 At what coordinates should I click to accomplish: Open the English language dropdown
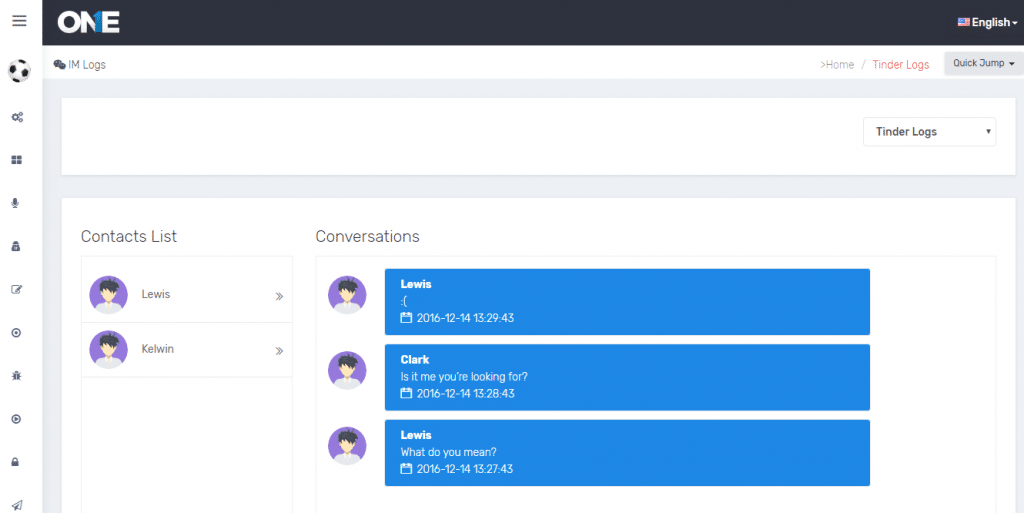[987, 22]
